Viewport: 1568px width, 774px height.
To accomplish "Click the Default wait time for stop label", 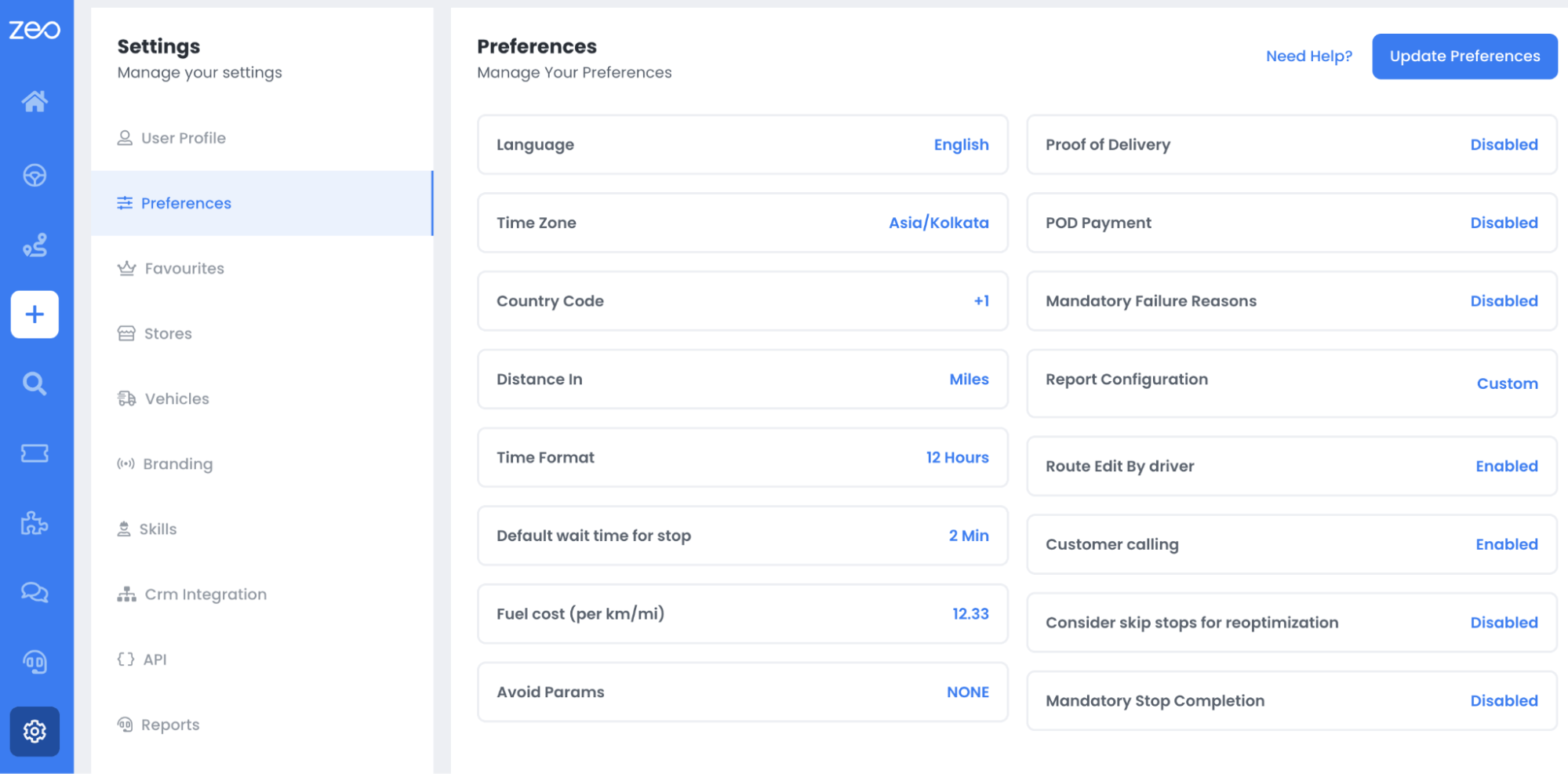I will point(594,536).
